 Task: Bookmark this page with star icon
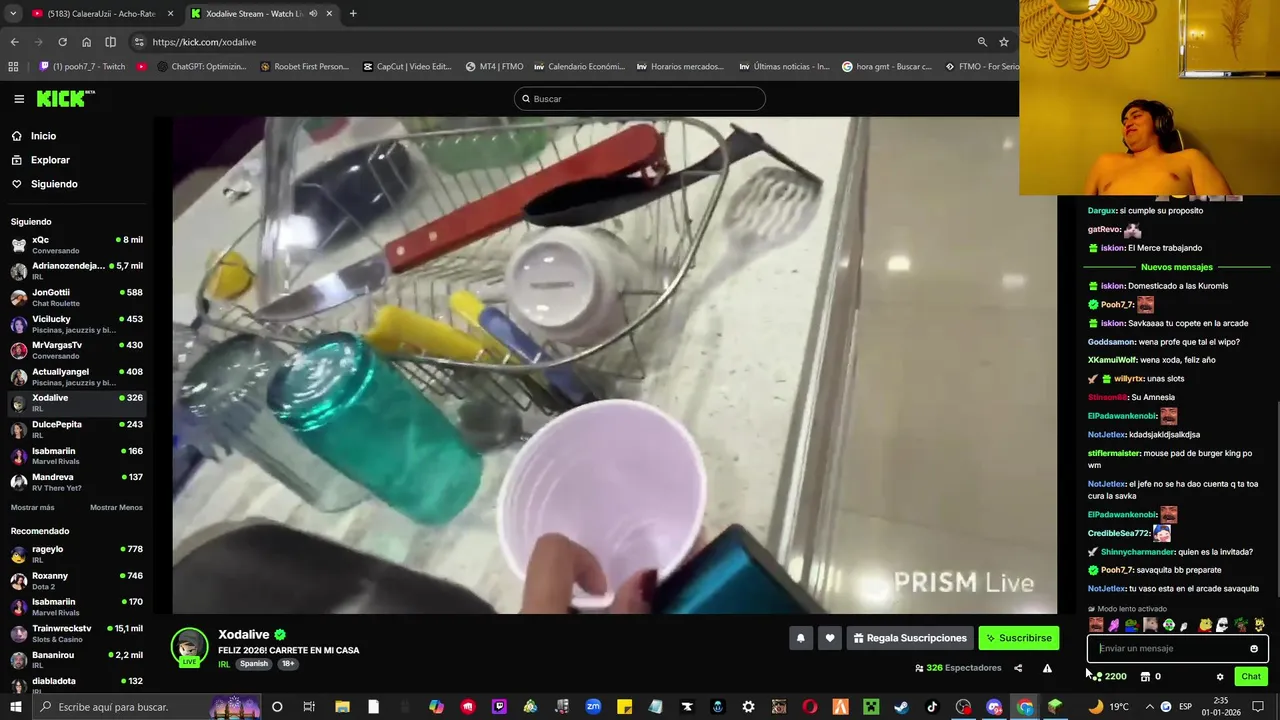tap(1004, 42)
